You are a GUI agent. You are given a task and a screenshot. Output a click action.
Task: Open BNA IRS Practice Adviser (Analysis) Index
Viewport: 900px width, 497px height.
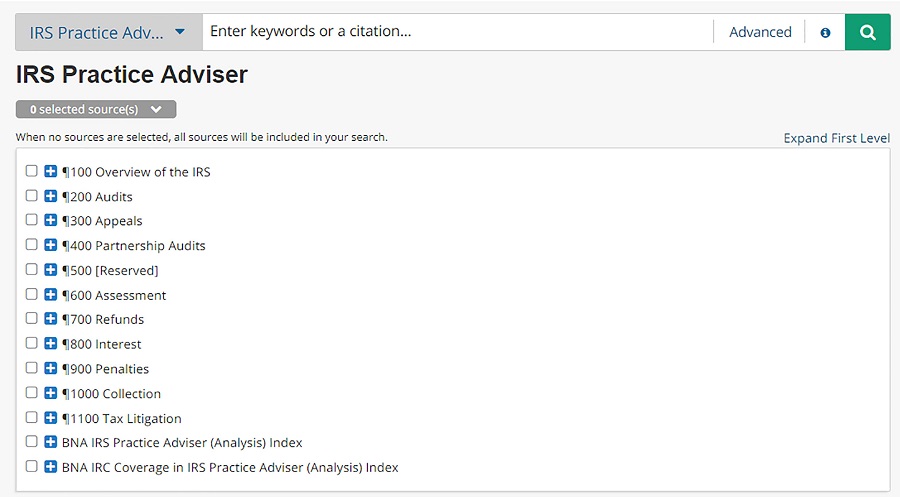coord(182,442)
